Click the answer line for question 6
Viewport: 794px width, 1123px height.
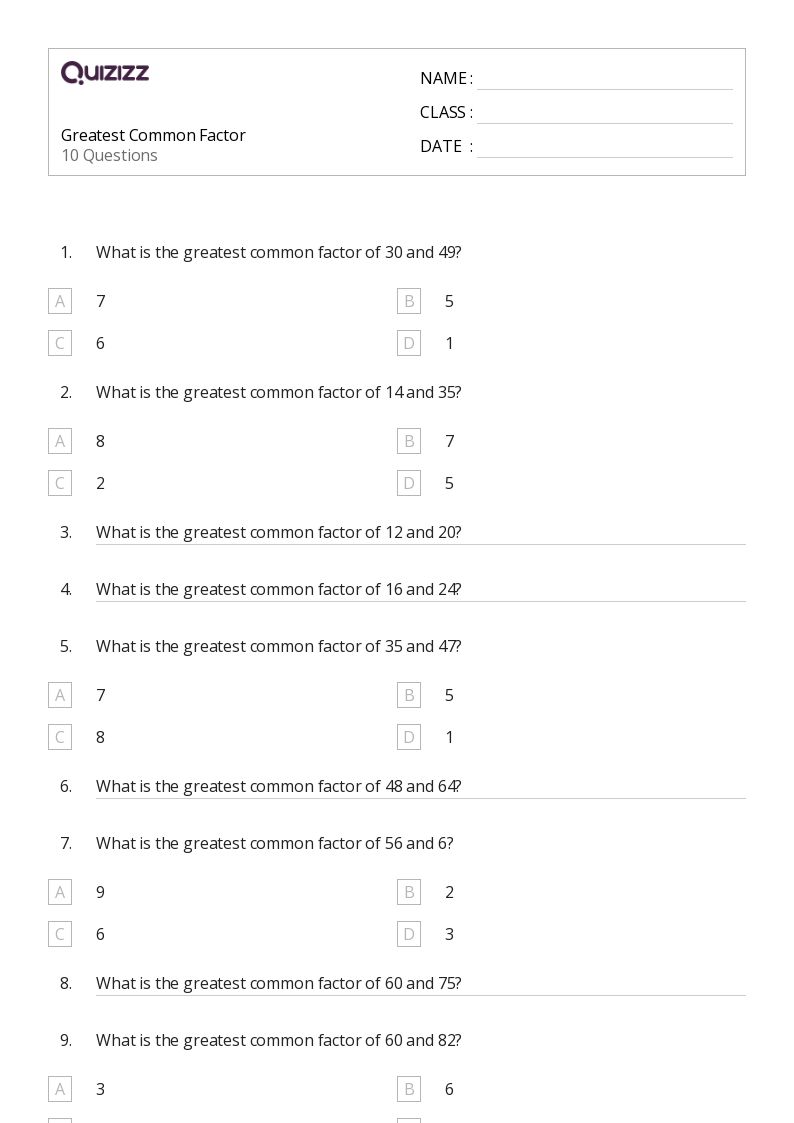coord(421,798)
